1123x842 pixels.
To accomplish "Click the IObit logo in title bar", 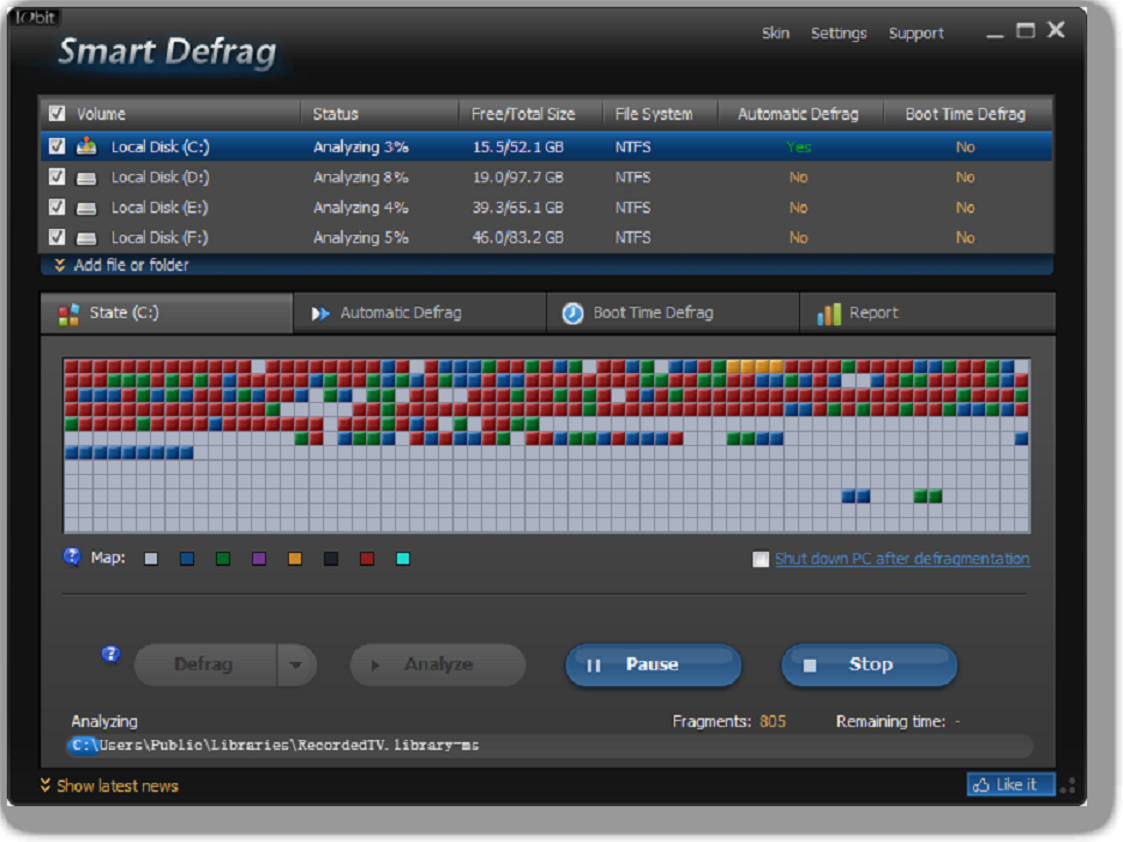I will [35, 16].
